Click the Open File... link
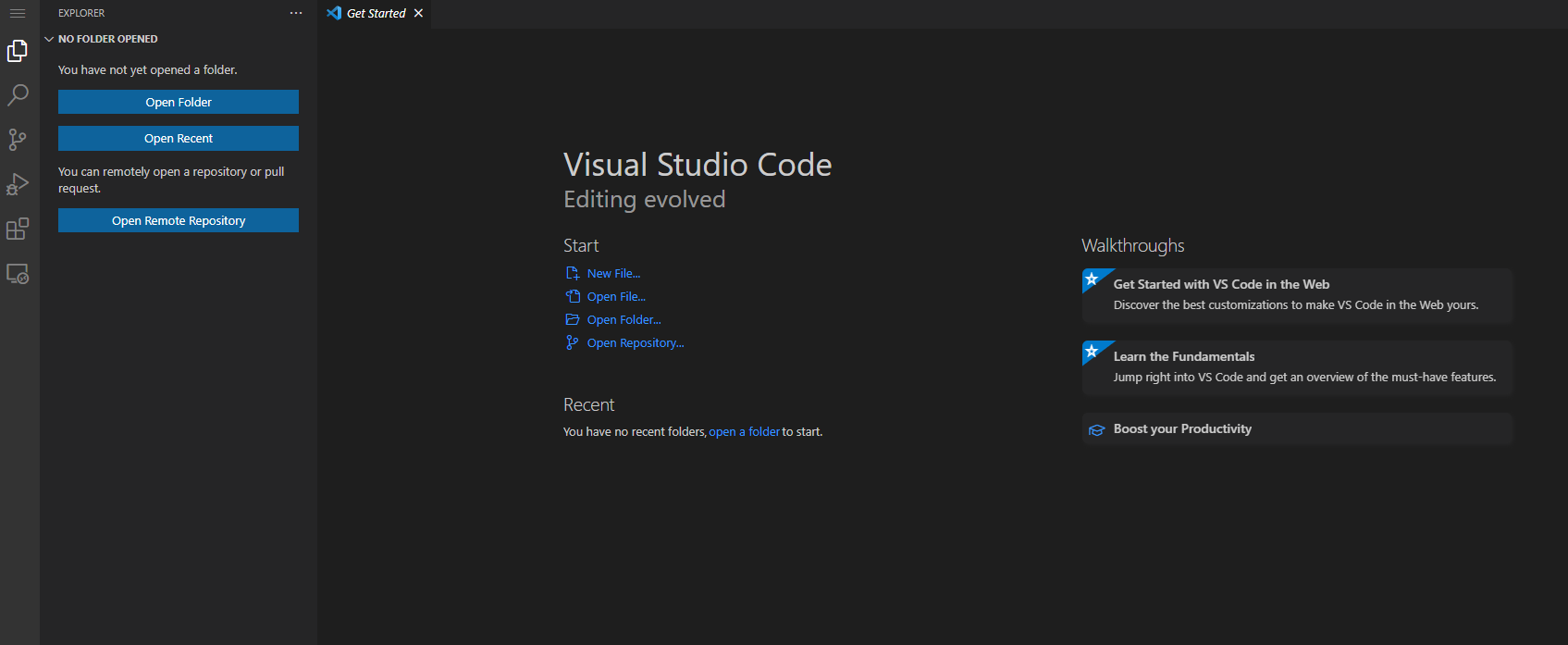The image size is (1568, 645). click(x=616, y=296)
